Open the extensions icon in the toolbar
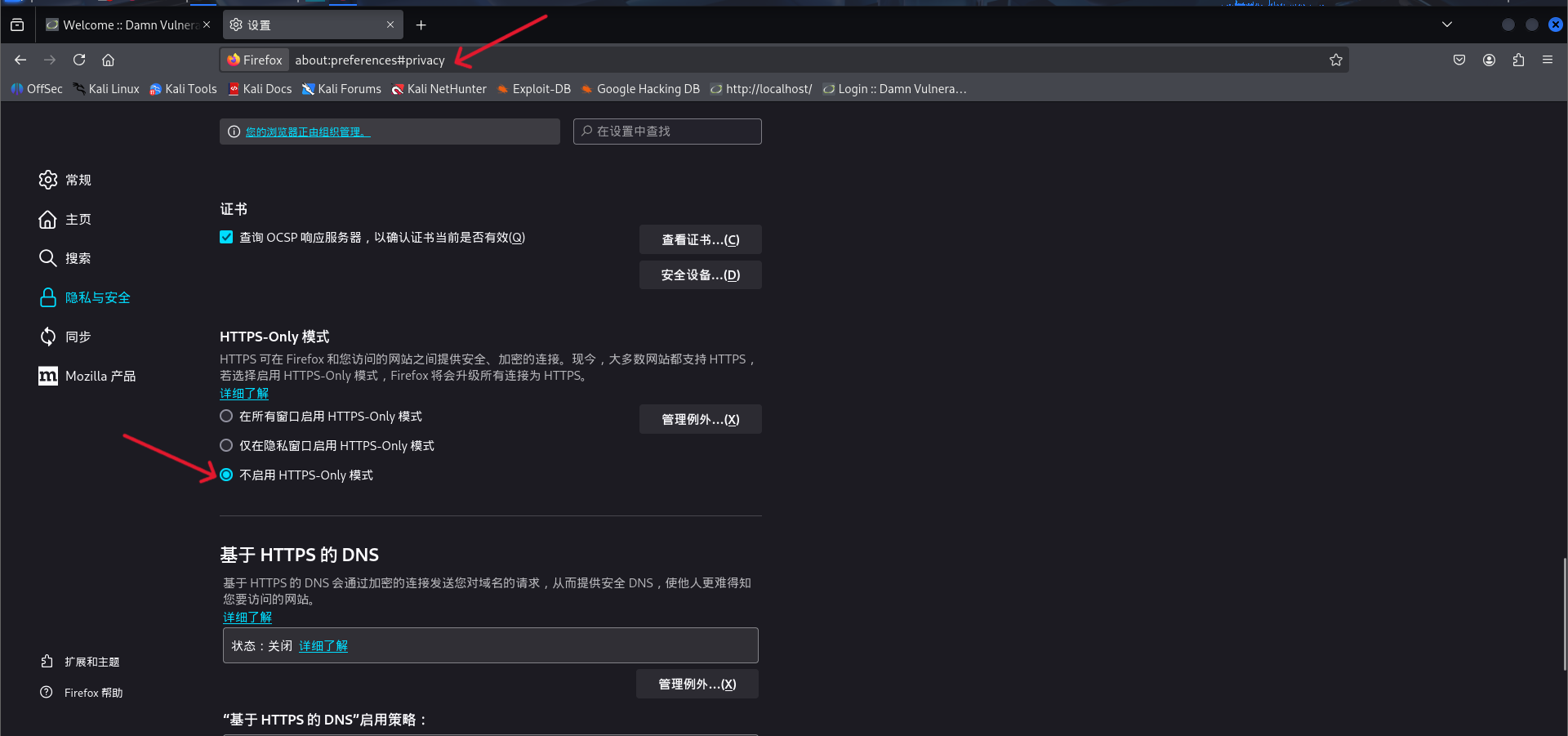 1518,59
